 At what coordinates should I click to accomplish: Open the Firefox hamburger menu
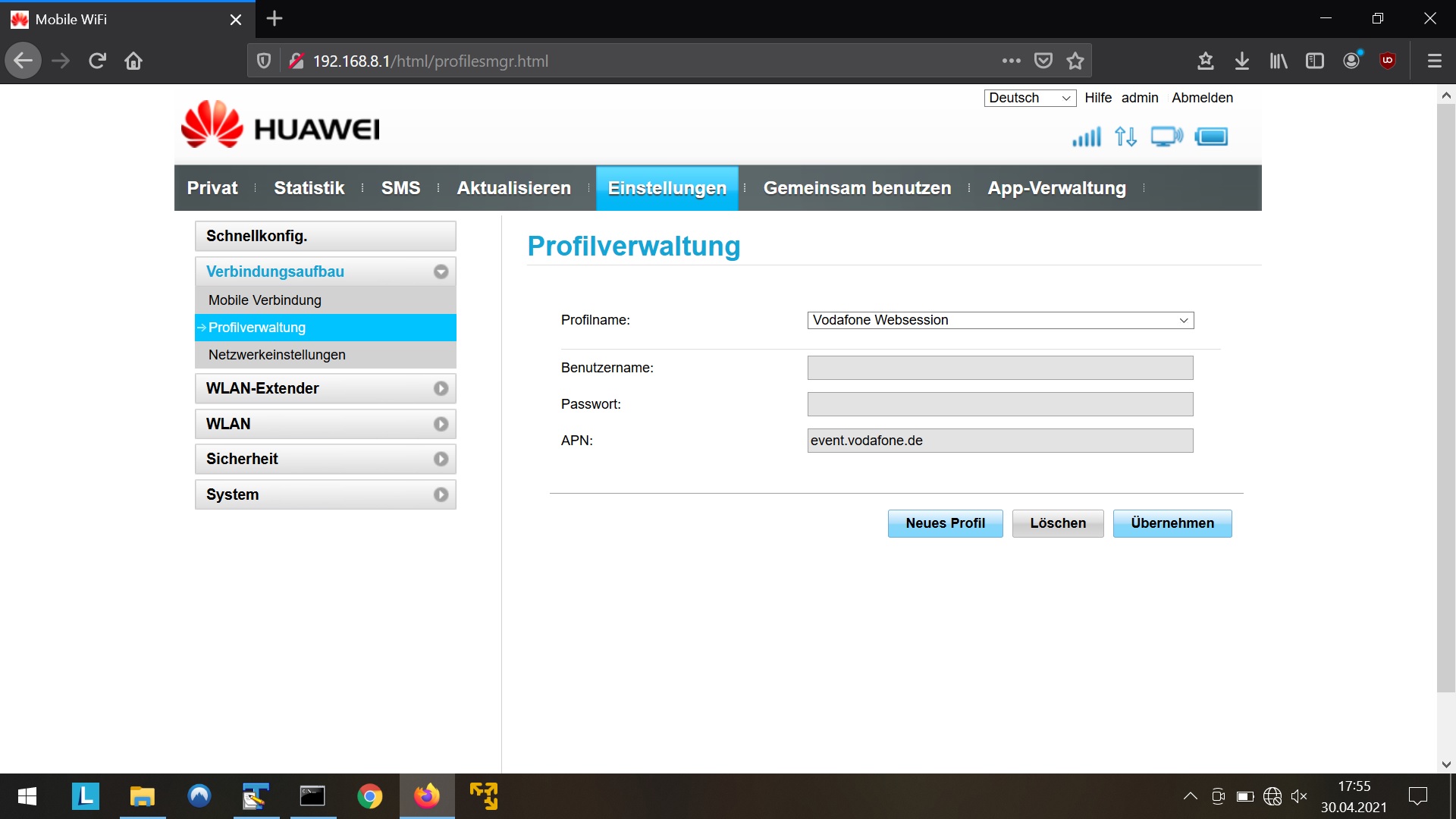pyautogui.click(x=1434, y=61)
